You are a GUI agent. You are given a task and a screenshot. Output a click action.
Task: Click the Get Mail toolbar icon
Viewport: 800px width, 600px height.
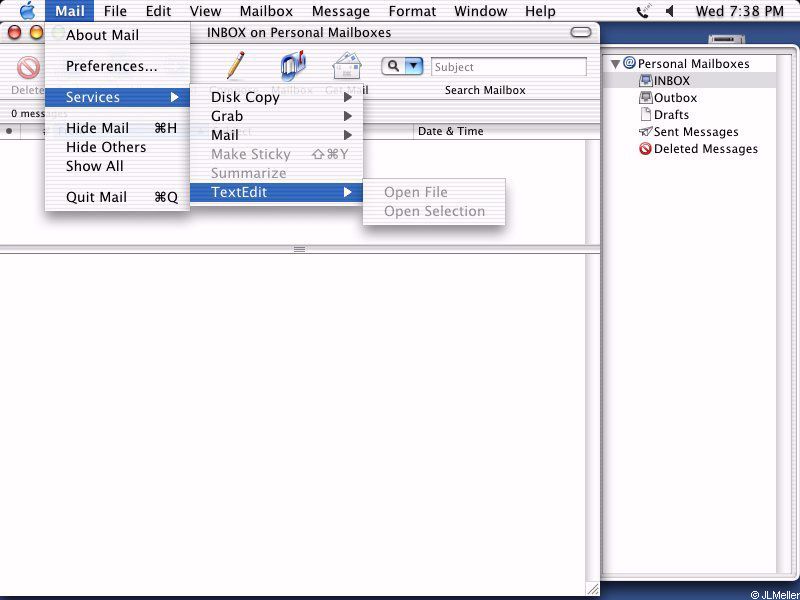347,66
